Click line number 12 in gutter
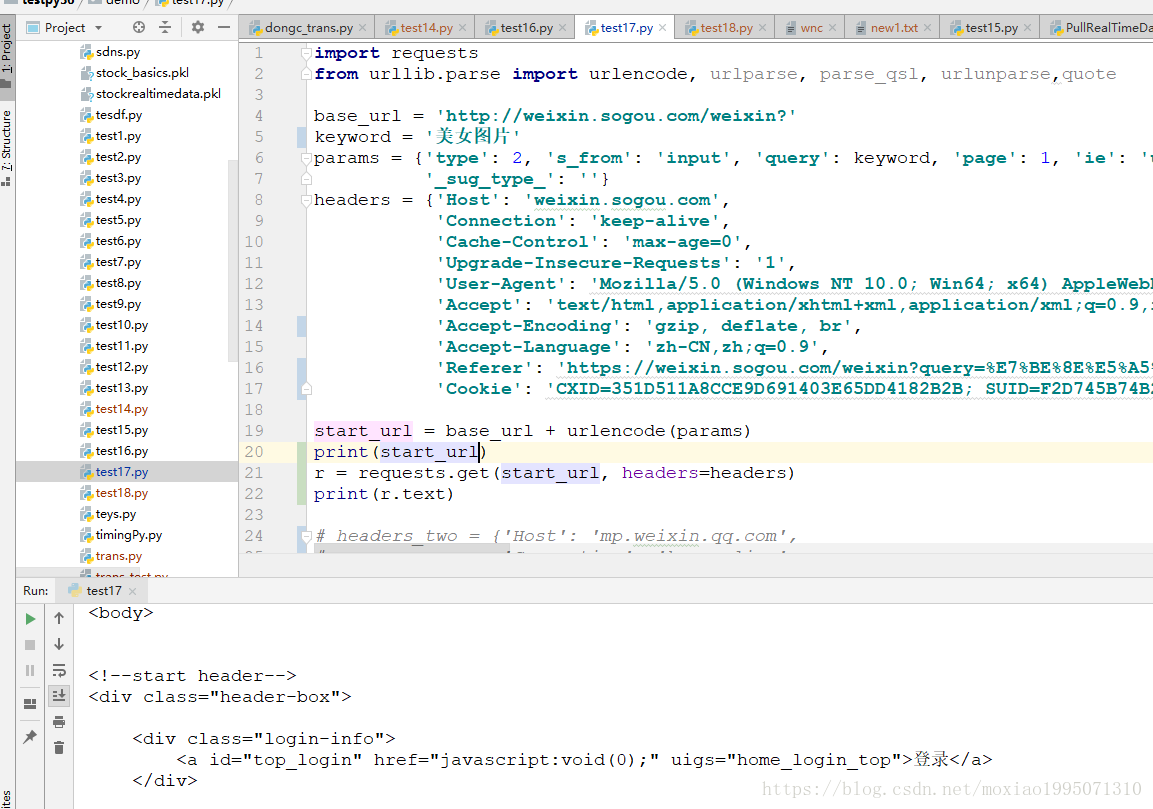The image size is (1153, 809). tap(254, 284)
